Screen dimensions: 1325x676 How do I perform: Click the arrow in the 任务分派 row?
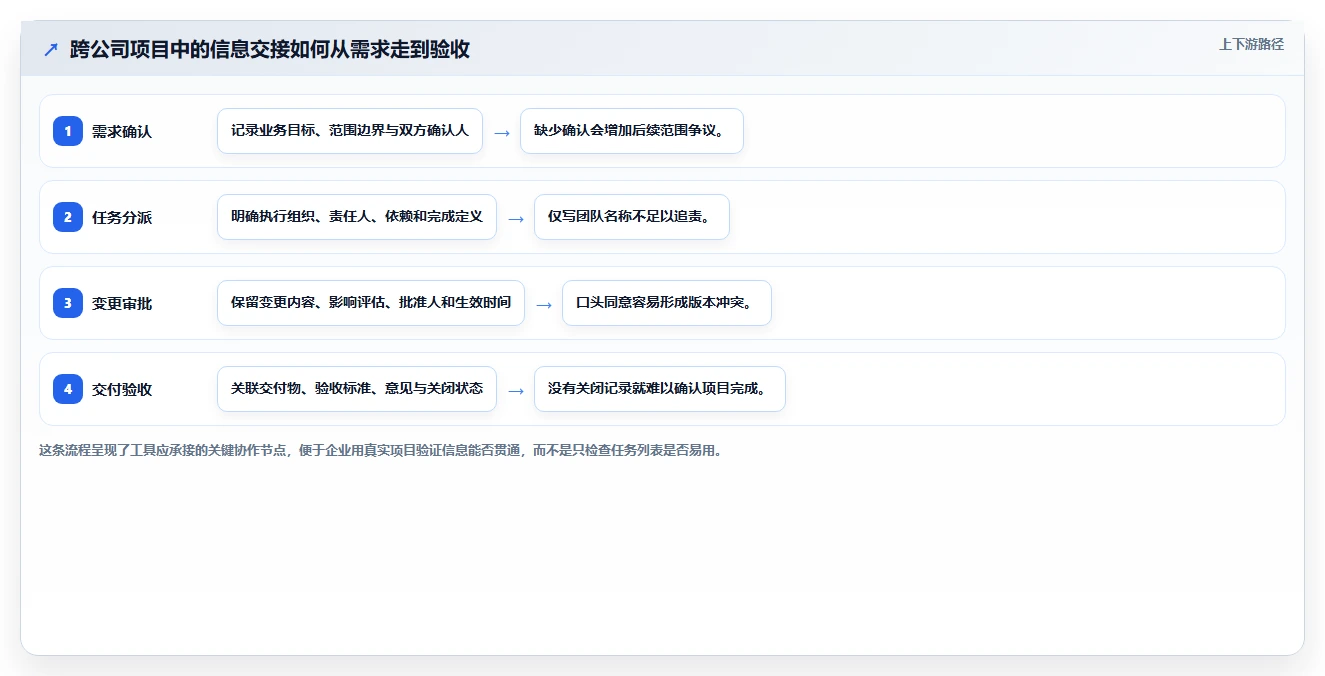[x=516, y=218]
